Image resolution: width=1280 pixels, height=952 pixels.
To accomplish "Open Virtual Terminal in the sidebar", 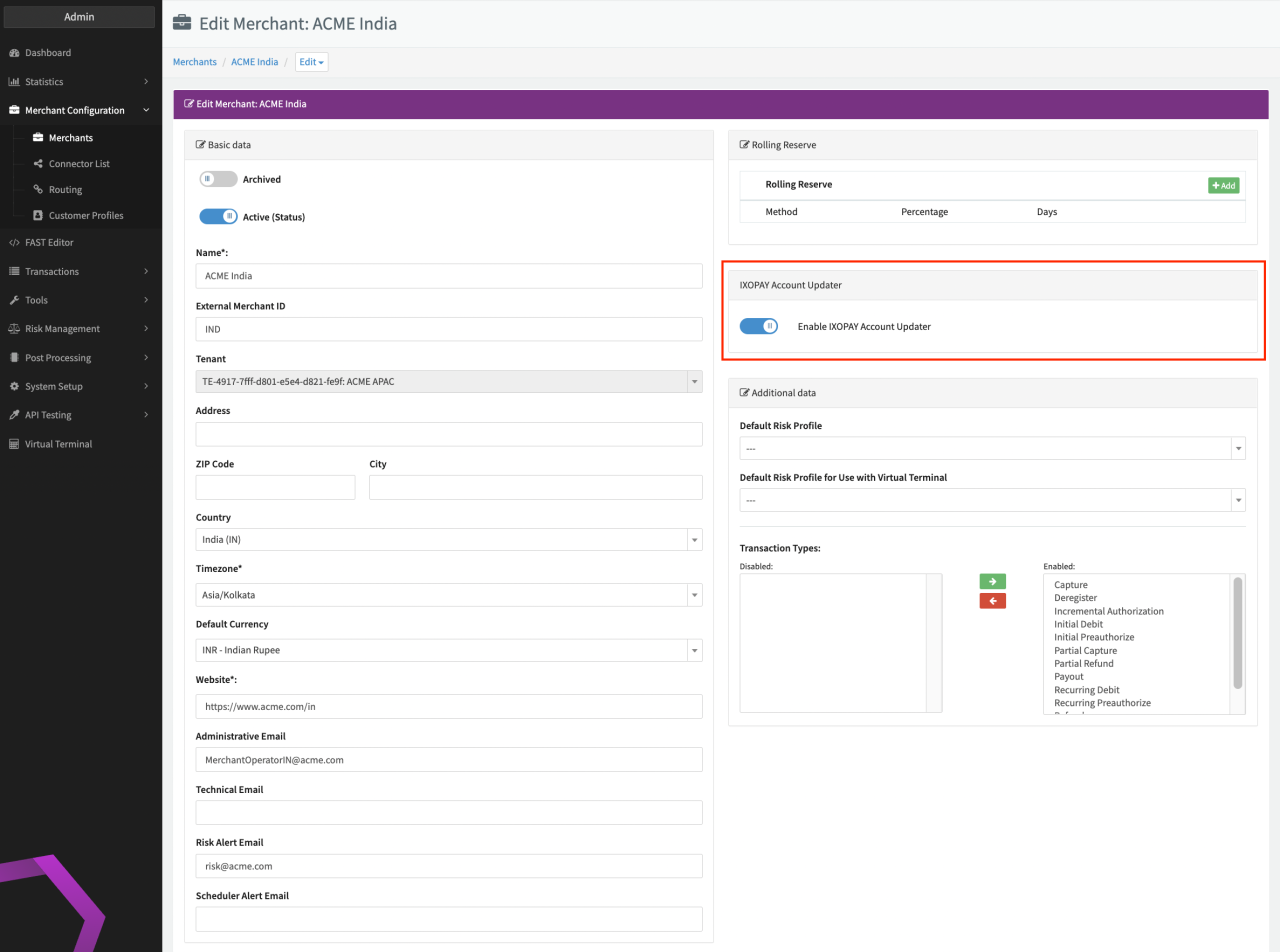I will [x=58, y=444].
